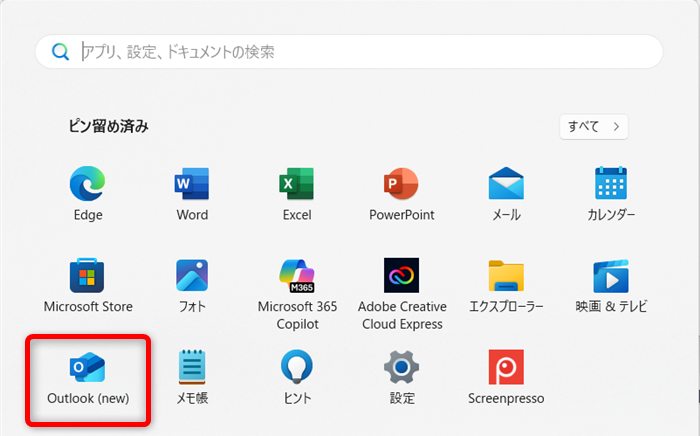Open the ヒント tips app
Viewport: 700px width, 436px height.
(x=297, y=368)
